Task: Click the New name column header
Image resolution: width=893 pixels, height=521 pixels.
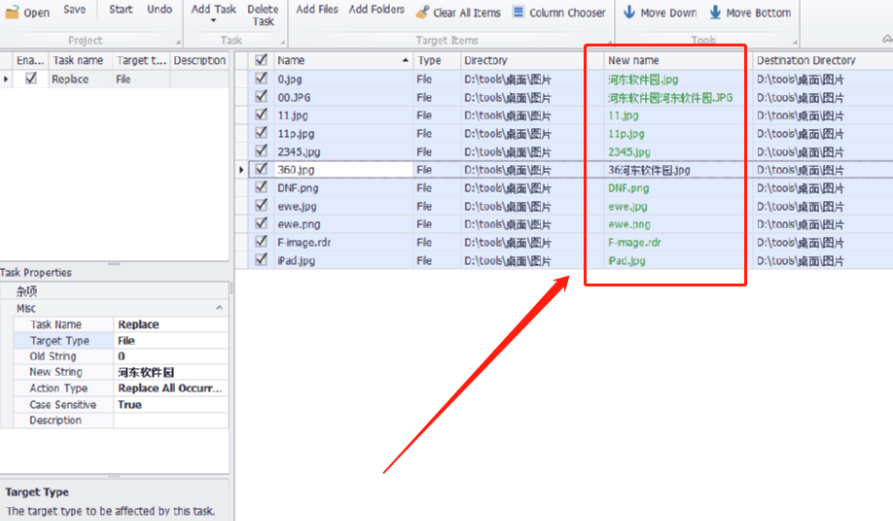Action: [x=678, y=60]
